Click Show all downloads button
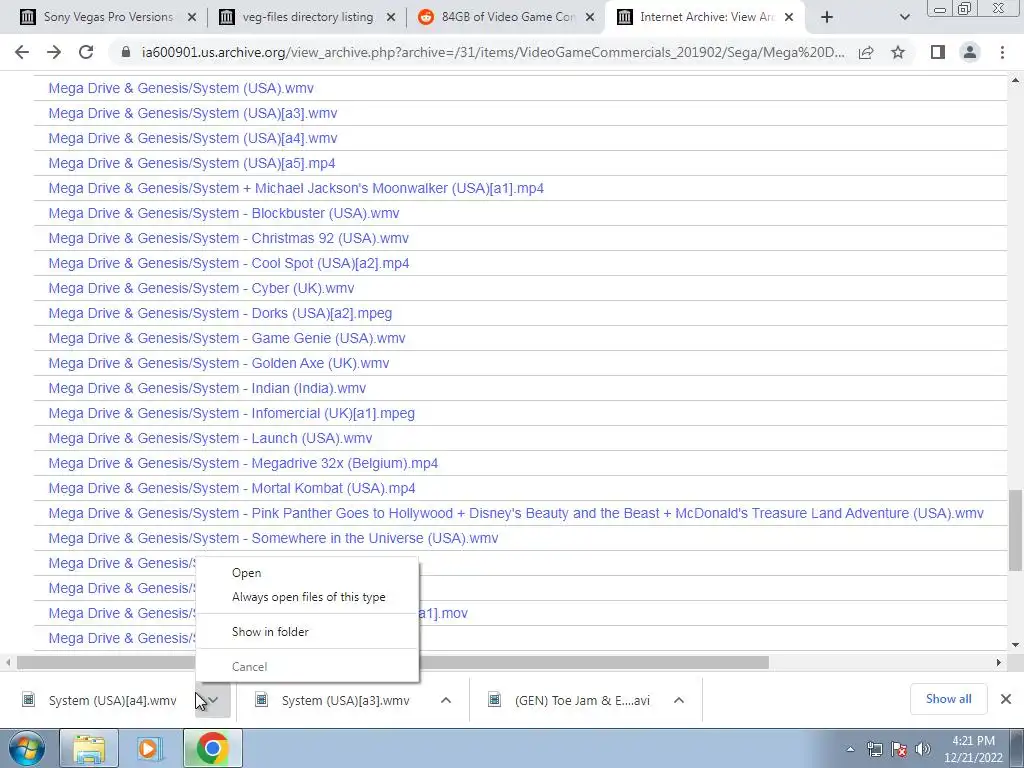 [948, 699]
